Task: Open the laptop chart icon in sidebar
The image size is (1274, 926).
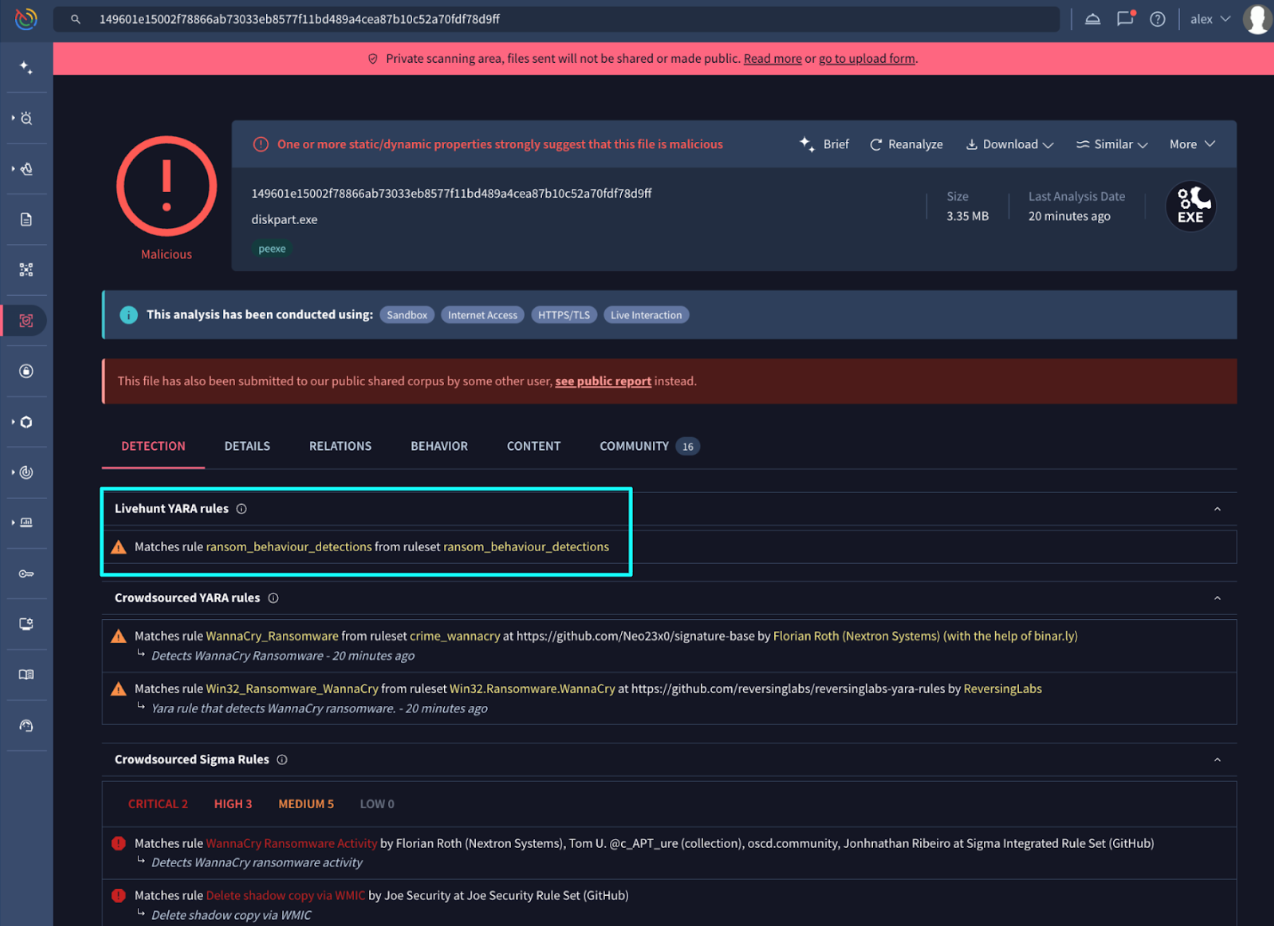Action: point(27,523)
